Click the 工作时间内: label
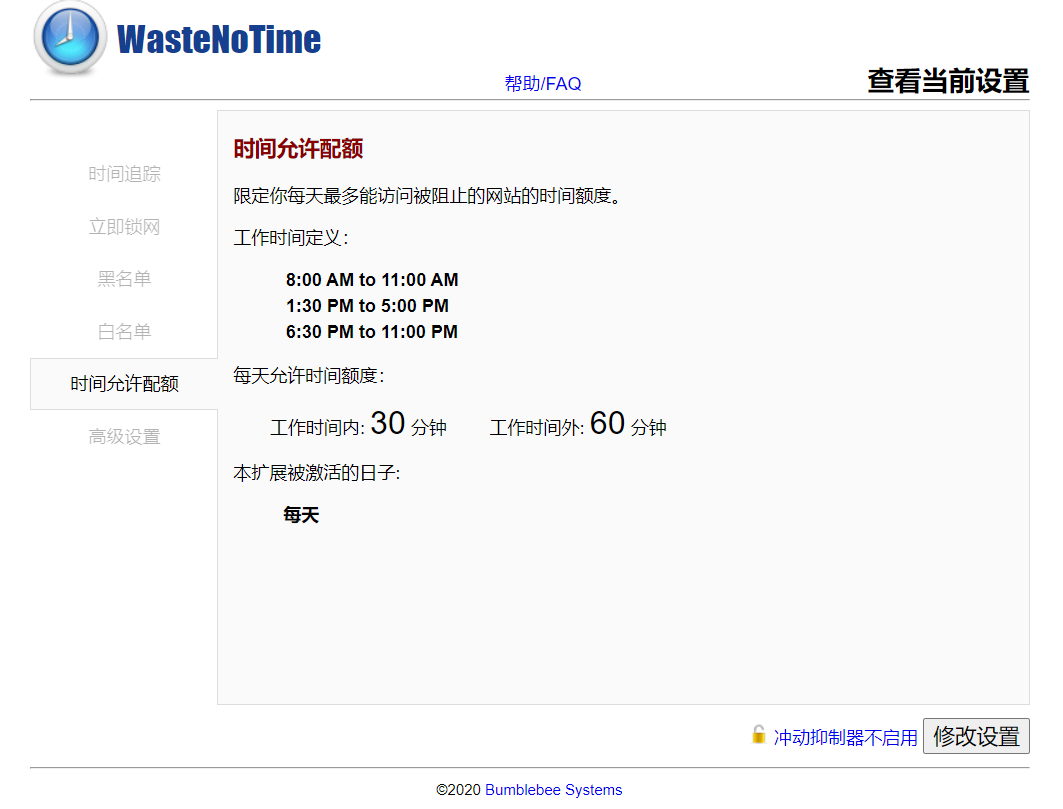 click(317, 428)
